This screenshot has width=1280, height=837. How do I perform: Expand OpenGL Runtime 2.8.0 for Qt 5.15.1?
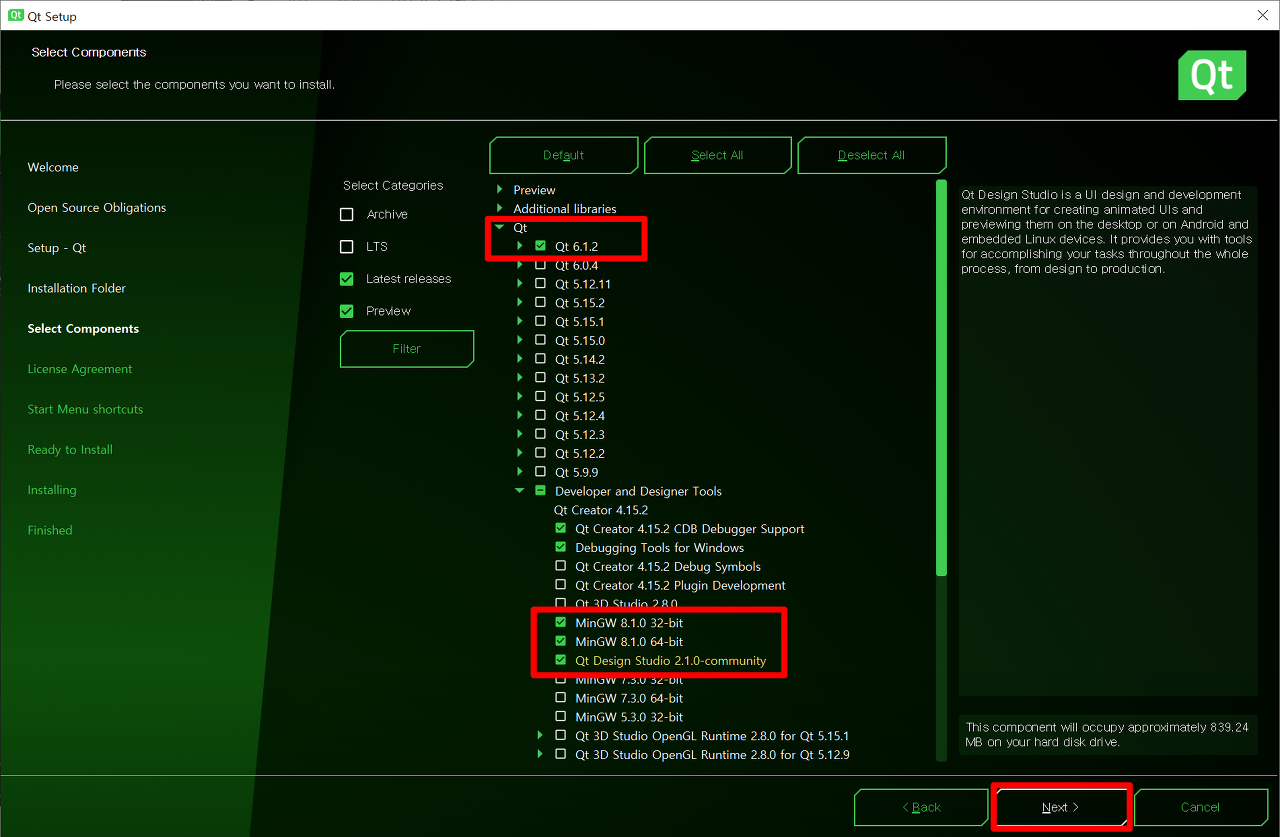point(540,736)
